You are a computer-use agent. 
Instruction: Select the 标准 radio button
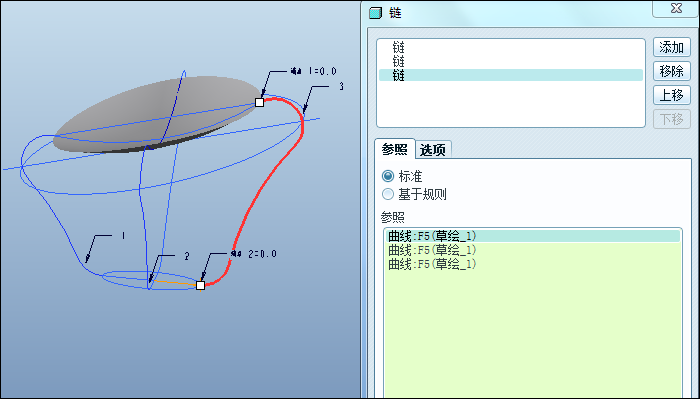tap(388, 176)
